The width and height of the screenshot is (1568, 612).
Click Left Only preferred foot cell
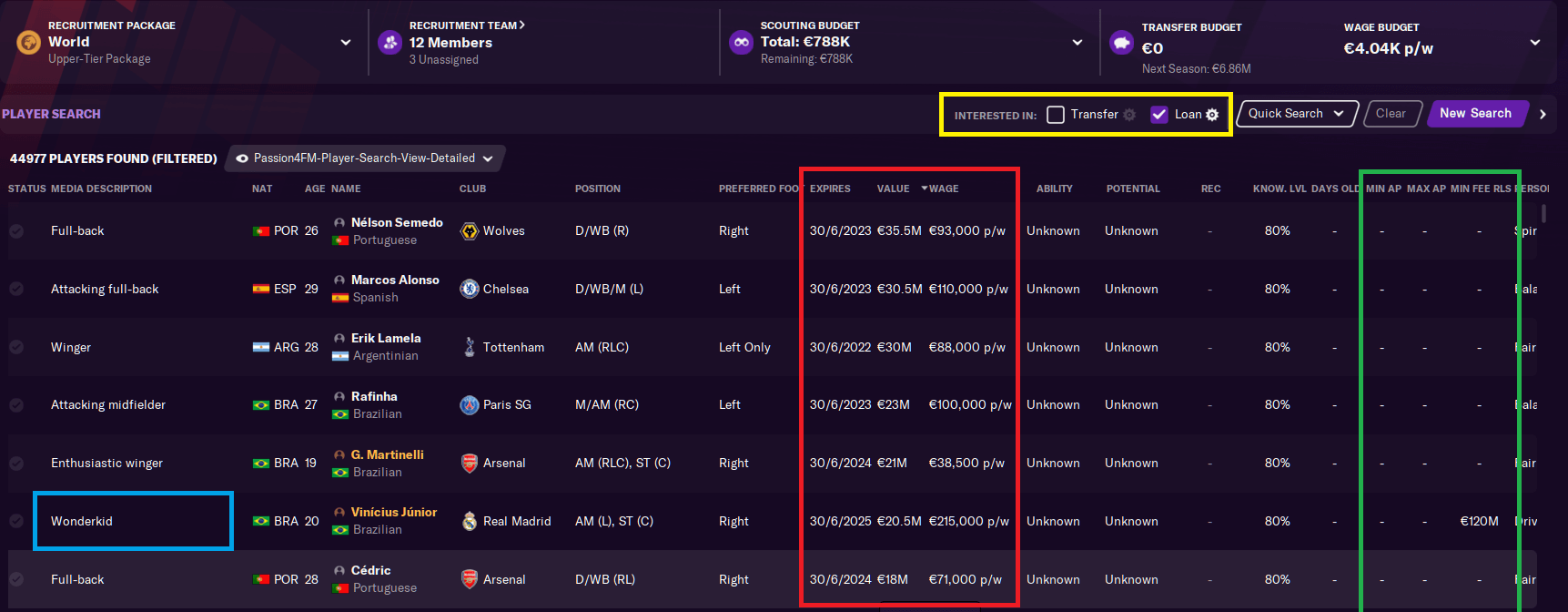click(x=744, y=347)
